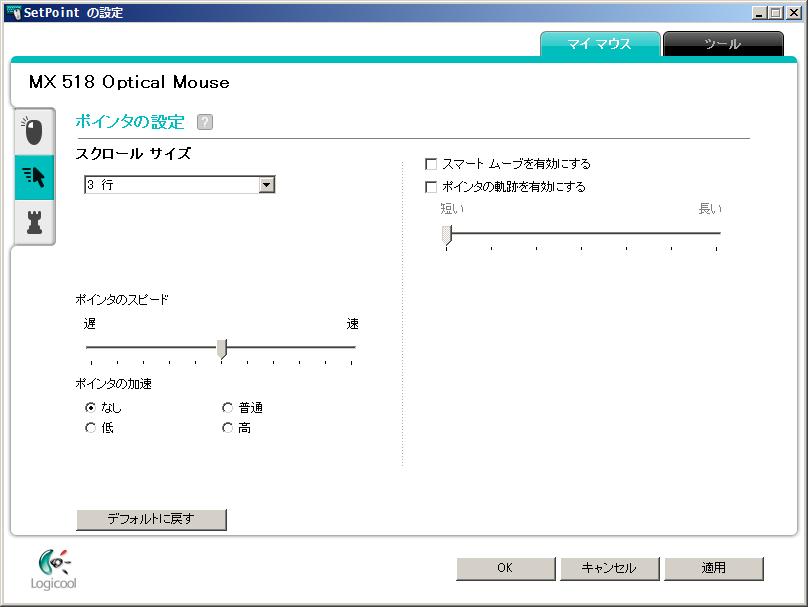808x607 pixels.
Task: Select なし pointer acceleration option
Action: tap(91, 408)
